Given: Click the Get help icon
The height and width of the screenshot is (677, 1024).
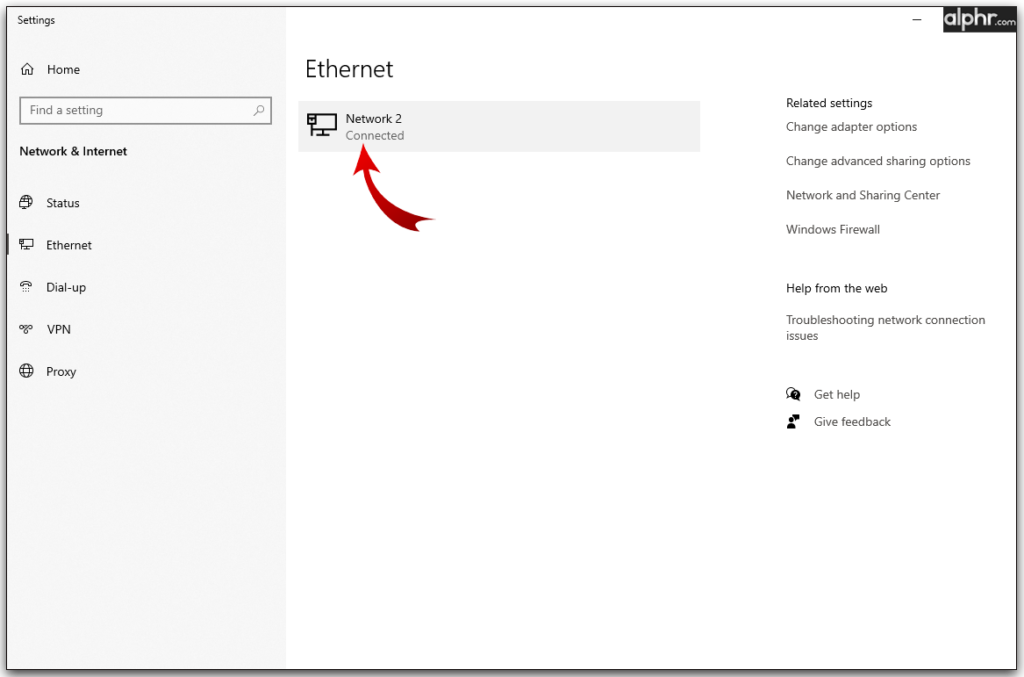Looking at the screenshot, I should coord(793,394).
